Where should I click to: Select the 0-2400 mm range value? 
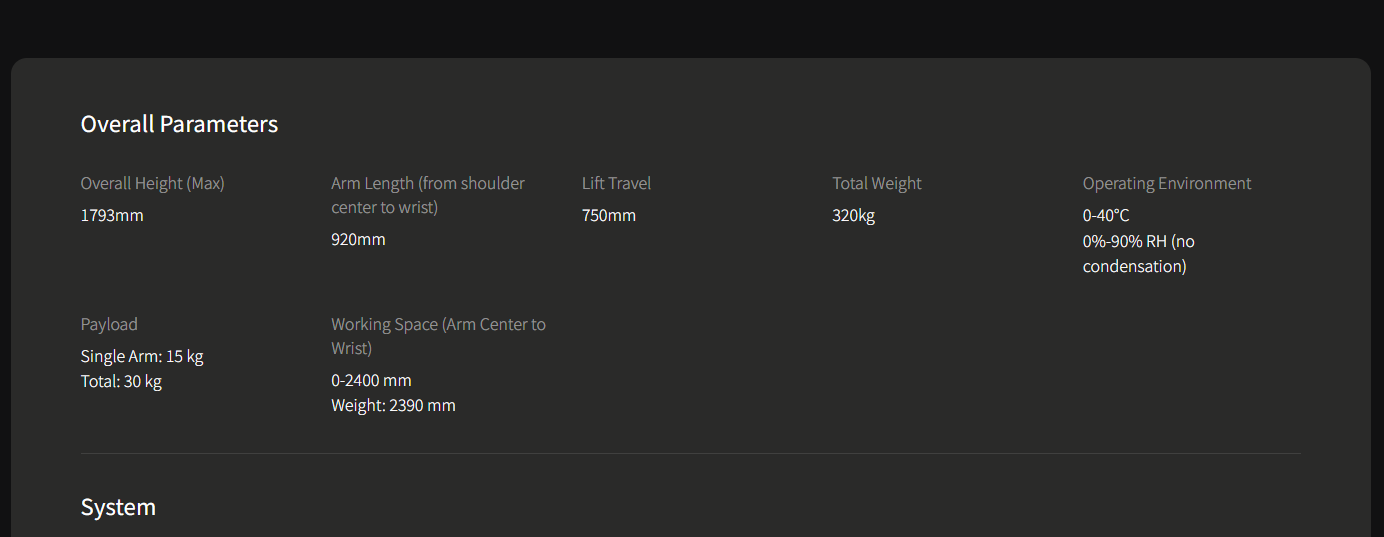[372, 380]
